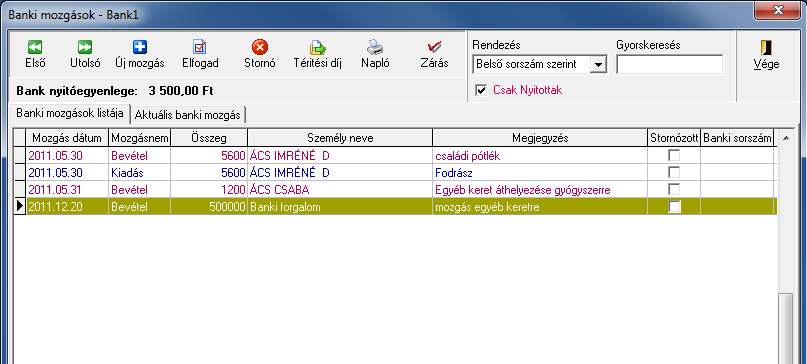Exit via the Vége door icon
The height and width of the screenshot is (364, 807).
(x=766, y=47)
